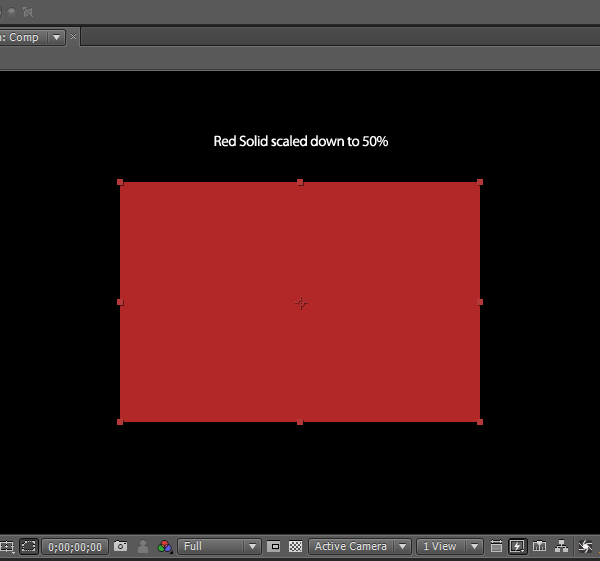Toggle pixel aspect ratio correction
600x561 pixels.
[496, 546]
